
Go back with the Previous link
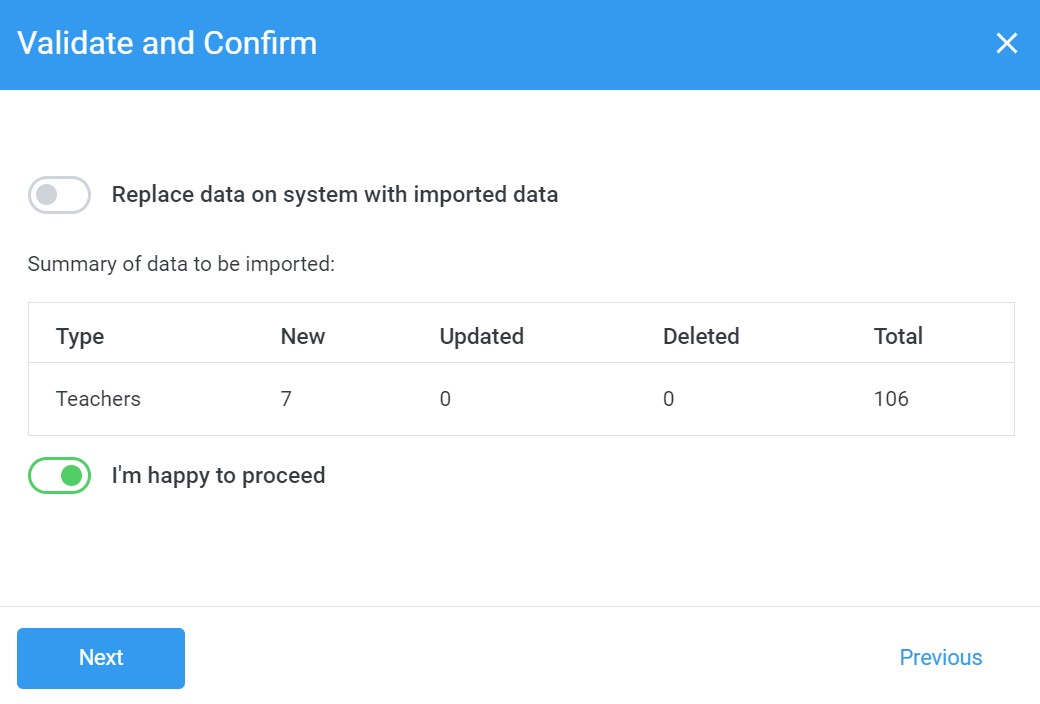point(940,658)
